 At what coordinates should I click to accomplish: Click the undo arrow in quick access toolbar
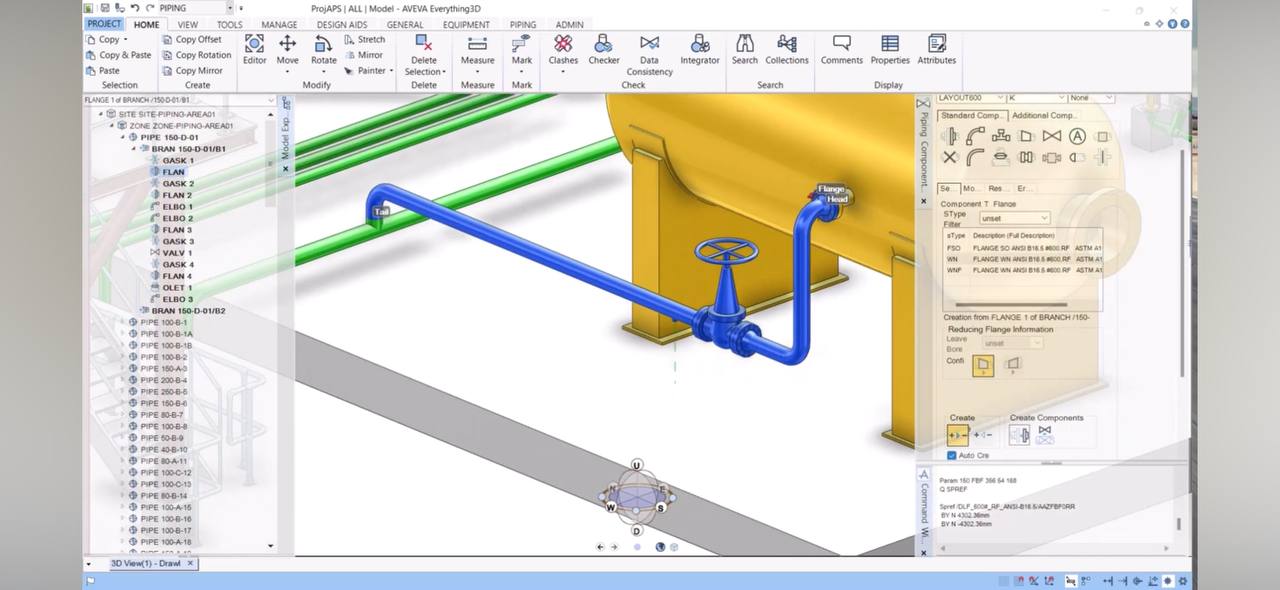pyautogui.click(x=133, y=8)
